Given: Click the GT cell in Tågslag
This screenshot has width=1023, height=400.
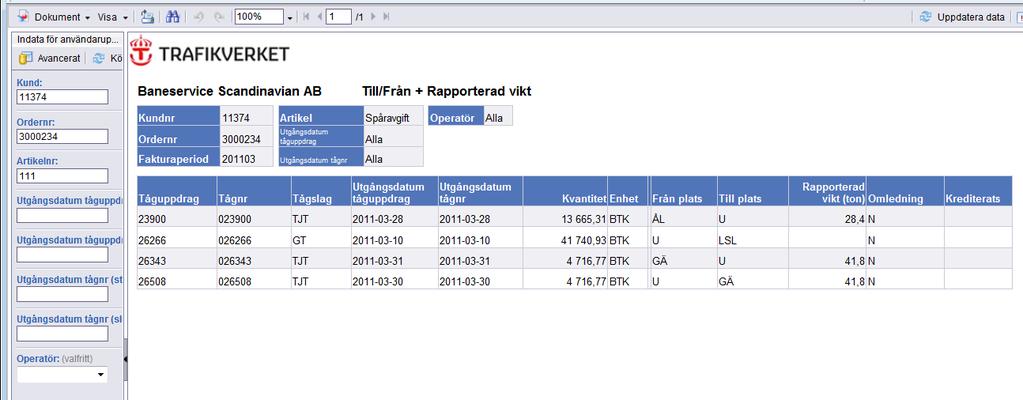Looking at the screenshot, I should [x=321, y=240].
